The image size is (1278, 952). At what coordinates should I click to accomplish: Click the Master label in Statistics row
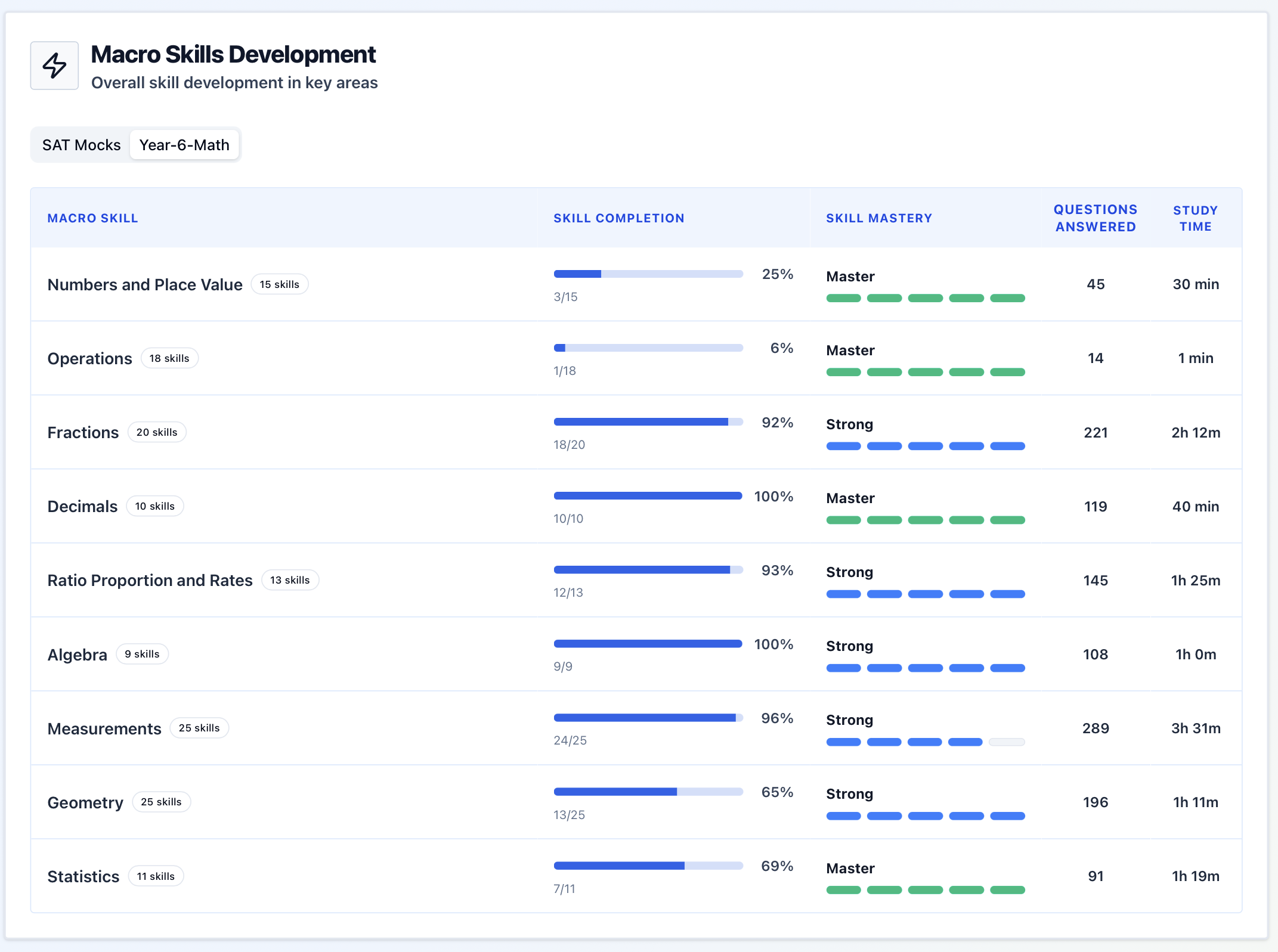pos(850,869)
